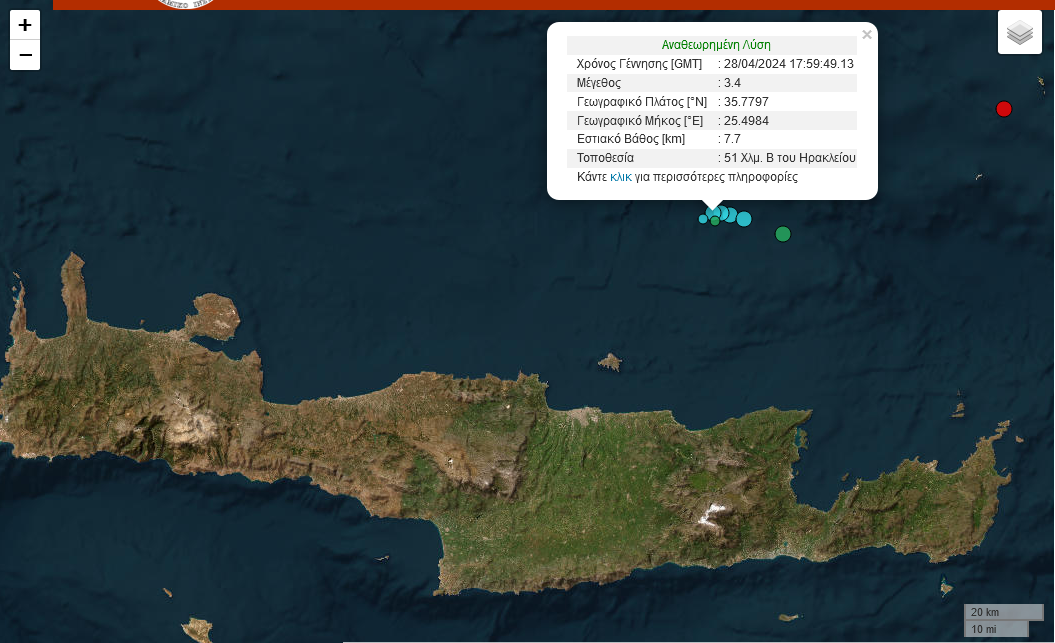Select the latitude value 35.7797
Image resolution: width=1055 pixels, height=643 pixels.
(x=745, y=102)
